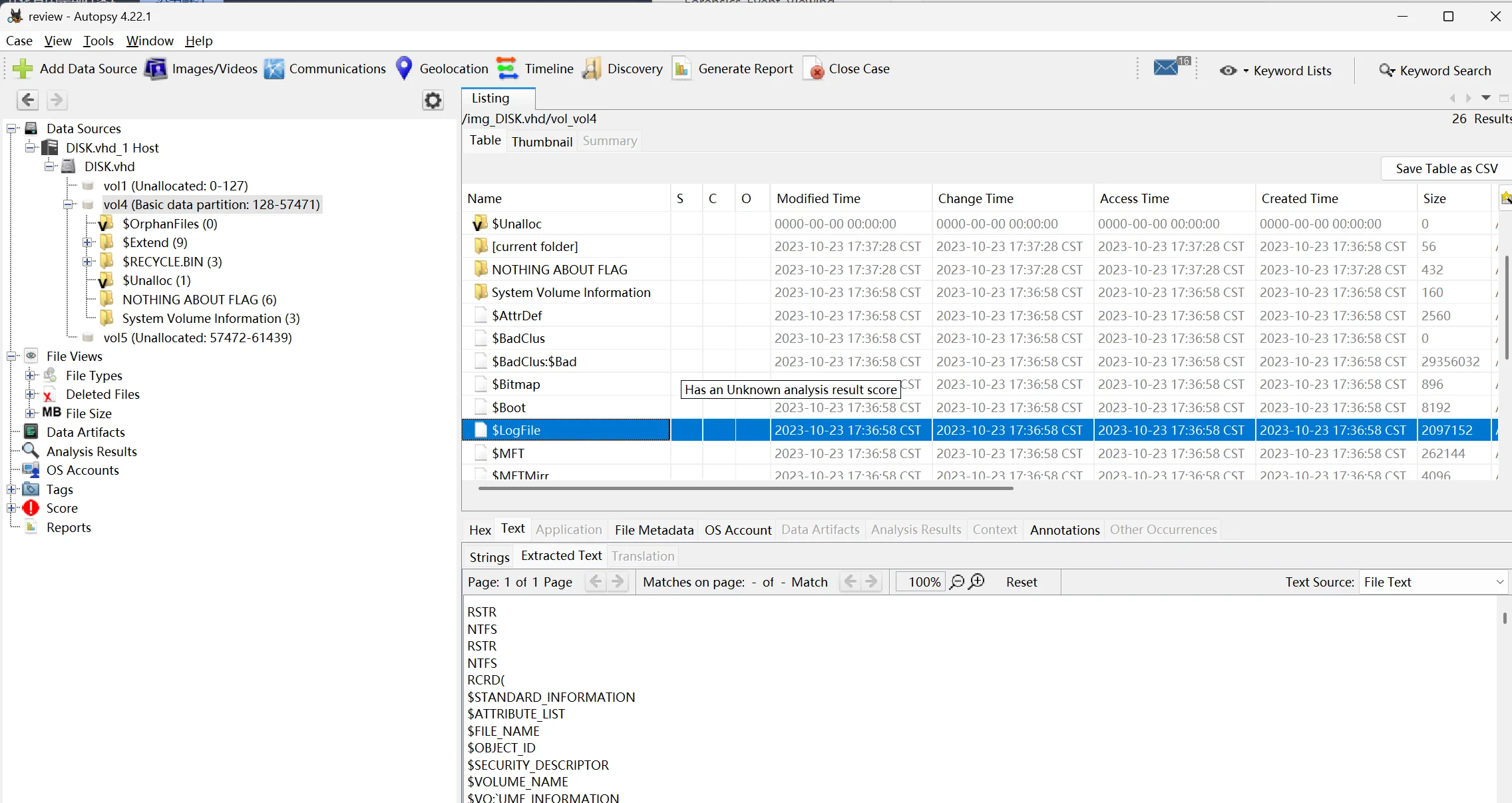Go to next text page arrow
Viewport: 1512px width, 803px height.
(618, 582)
